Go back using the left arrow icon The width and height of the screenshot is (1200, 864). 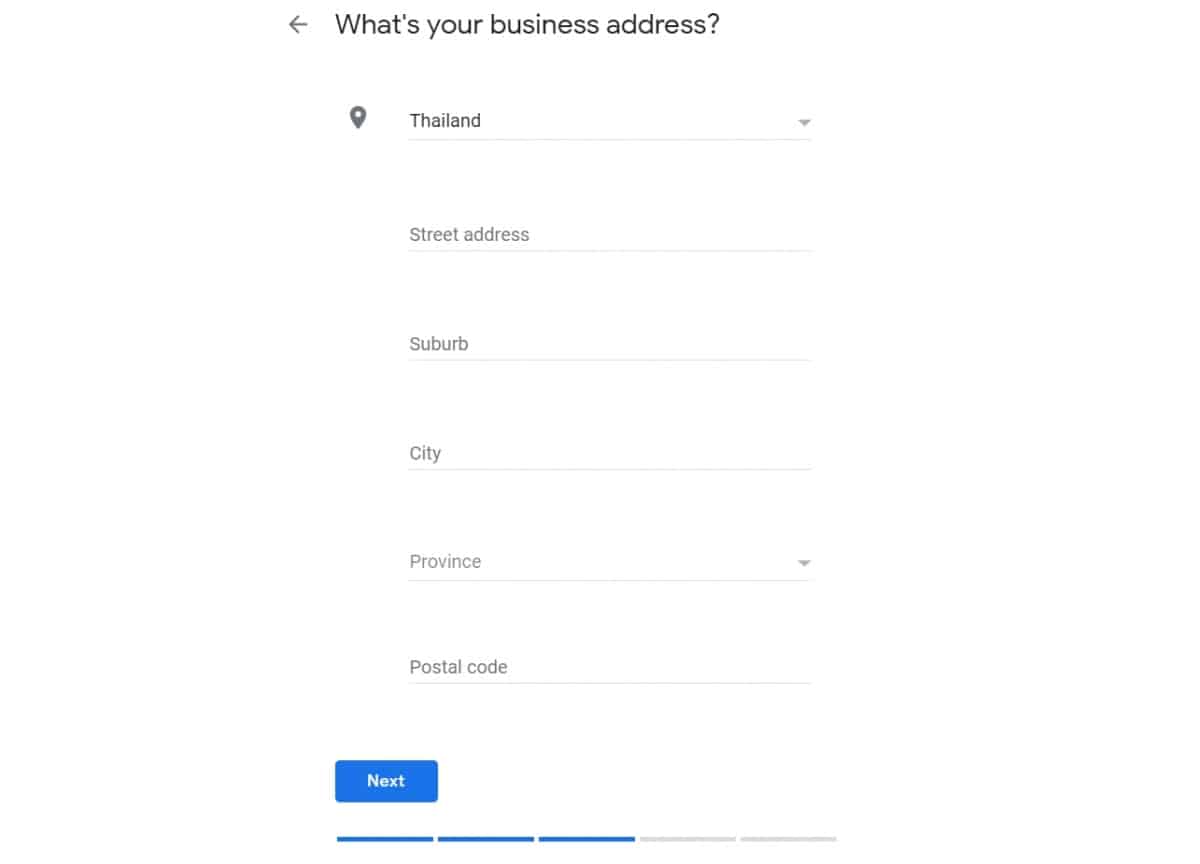click(x=298, y=25)
